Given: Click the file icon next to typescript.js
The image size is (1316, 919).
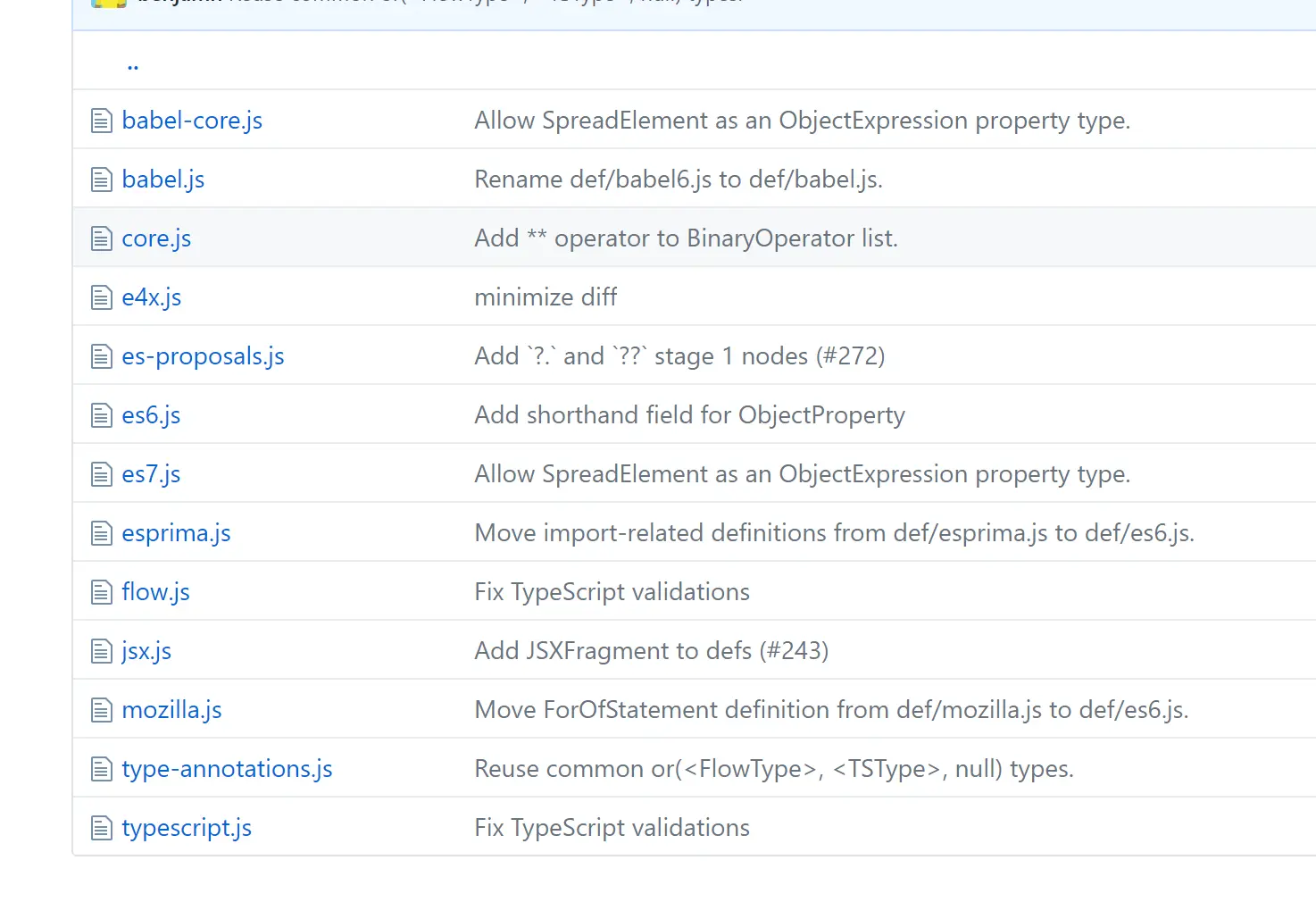Looking at the screenshot, I should (102, 828).
